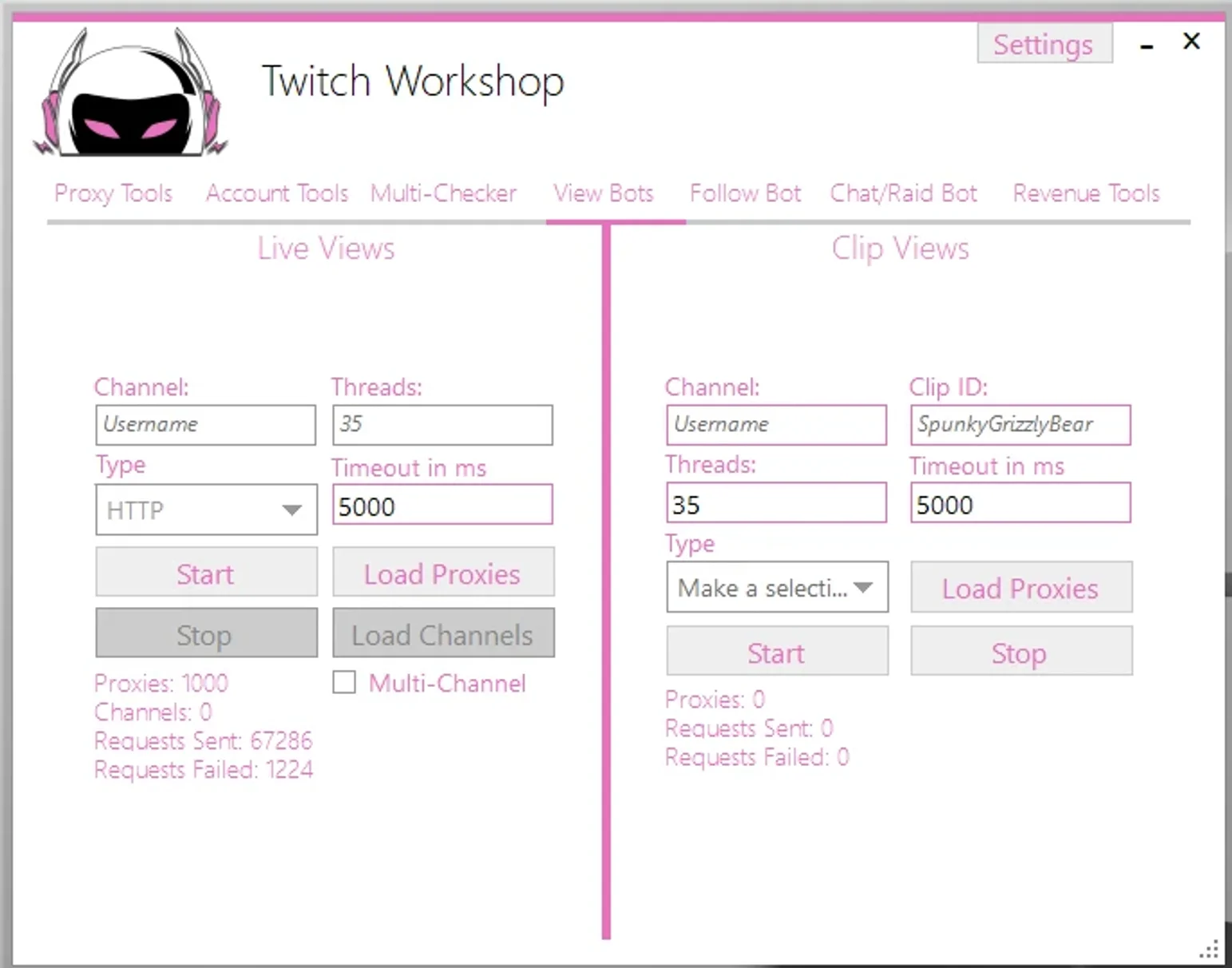Load Proxies for Live Views
This screenshot has width=1232, height=968.
443,572
